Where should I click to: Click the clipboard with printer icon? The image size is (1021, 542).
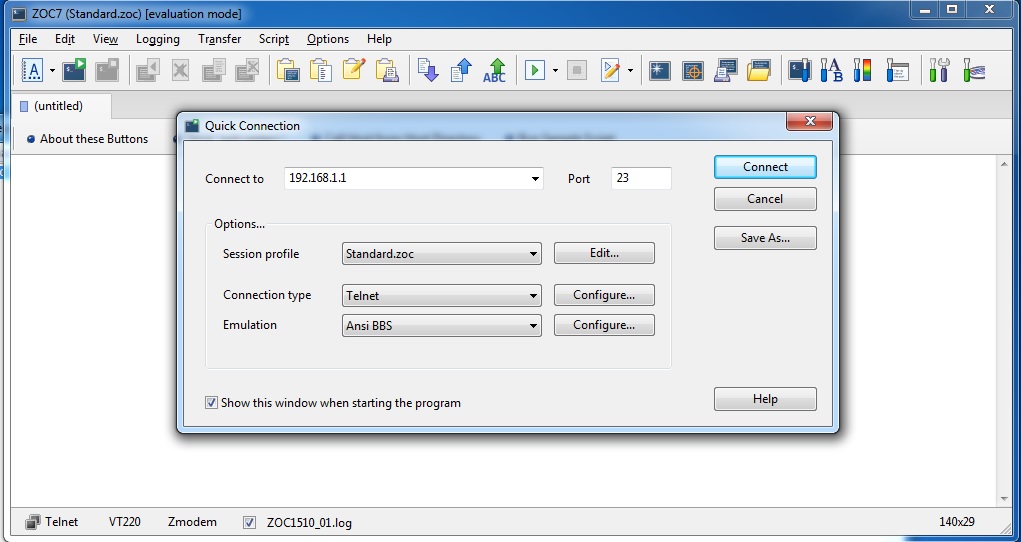[x=387, y=70]
